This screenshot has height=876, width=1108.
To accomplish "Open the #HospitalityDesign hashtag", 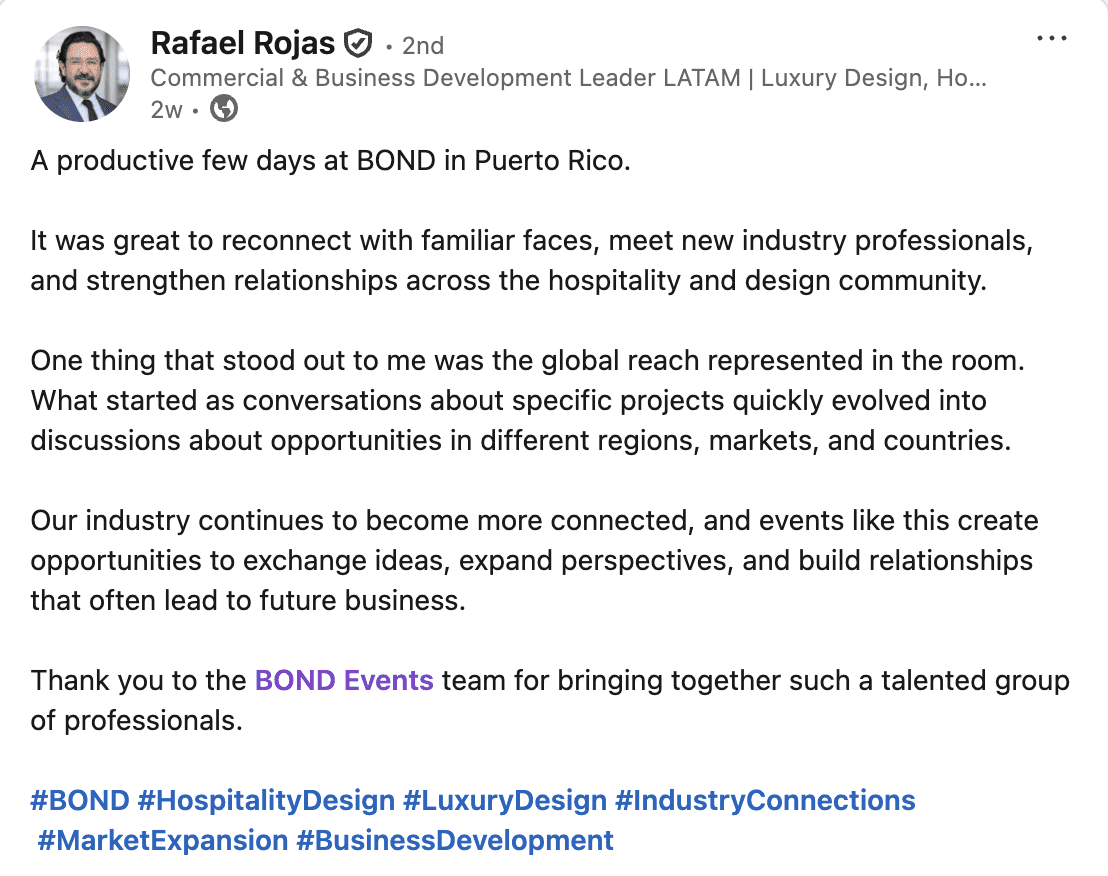I will [x=266, y=800].
